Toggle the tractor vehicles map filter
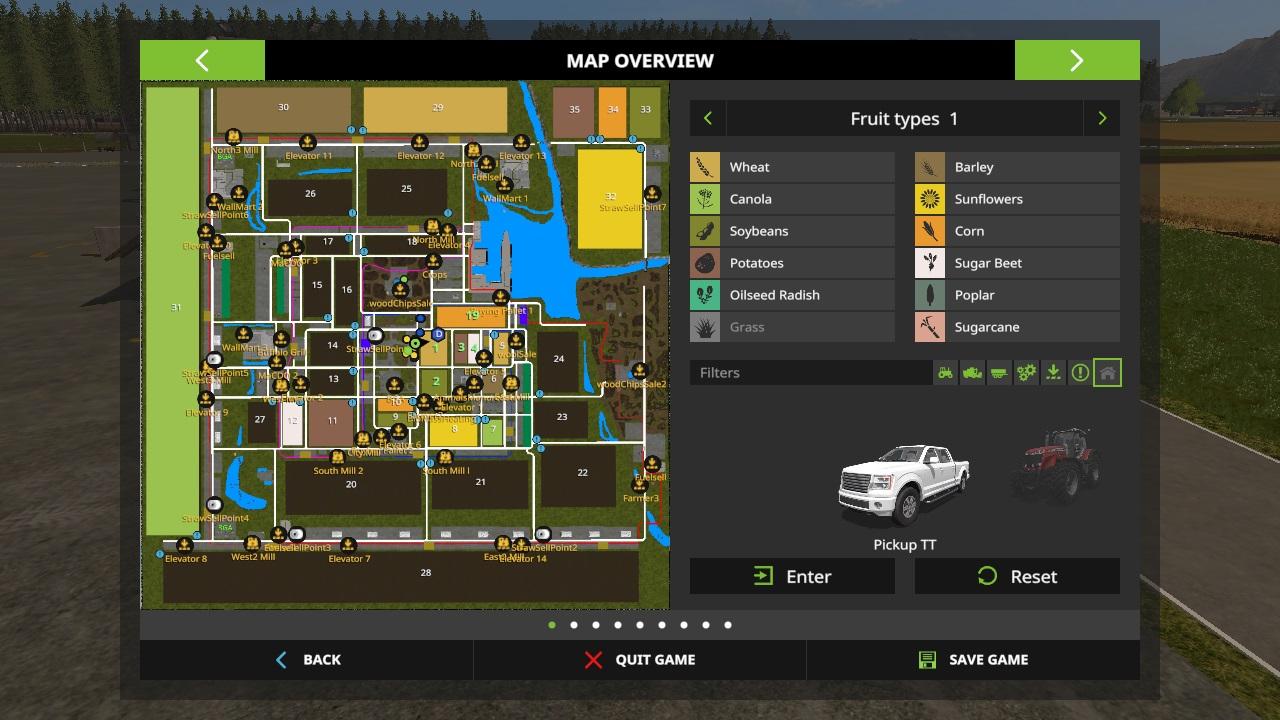This screenshot has height=720, width=1280. pos(945,373)
